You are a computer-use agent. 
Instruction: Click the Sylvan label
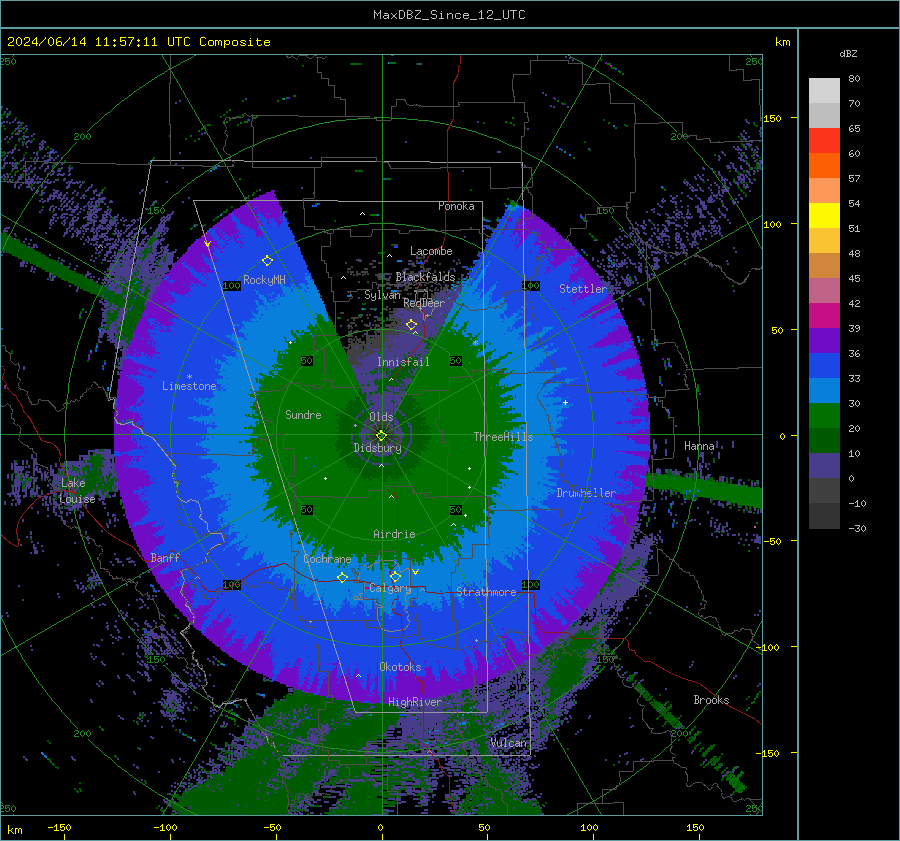pyautogui.click(x=382, y=295)
